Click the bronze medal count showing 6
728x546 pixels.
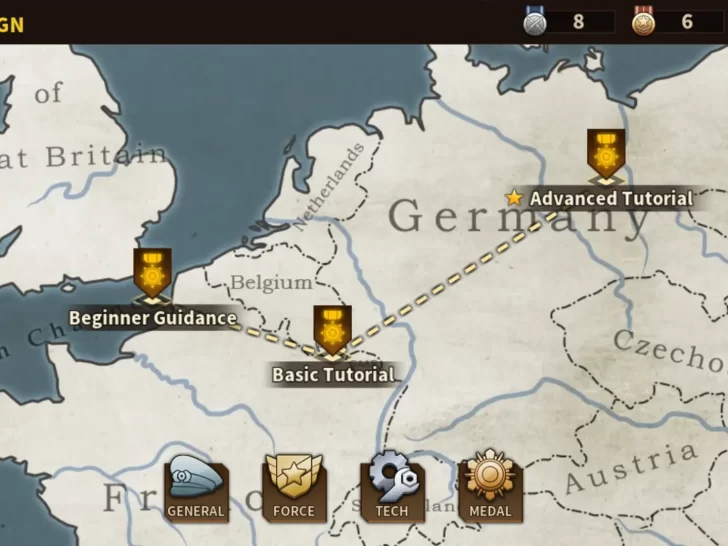(x=687, y=22)
